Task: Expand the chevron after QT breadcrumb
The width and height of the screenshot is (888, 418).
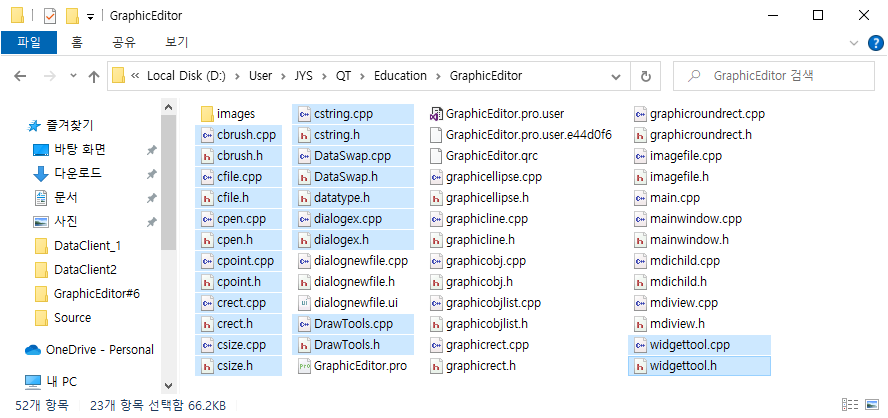Action: tap(362, 76)
